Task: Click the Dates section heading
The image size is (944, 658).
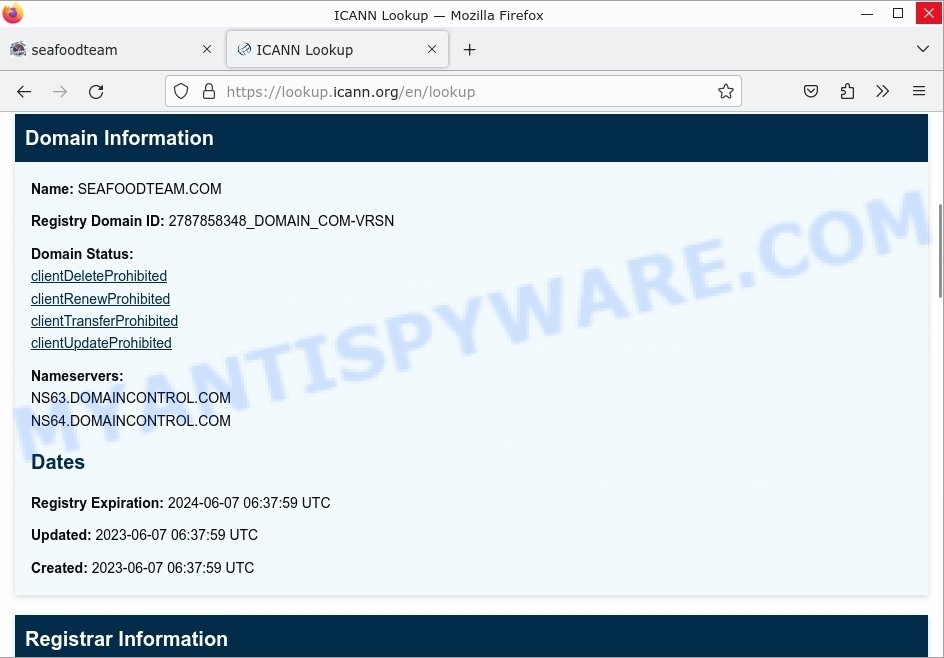Action: [58, 462]
